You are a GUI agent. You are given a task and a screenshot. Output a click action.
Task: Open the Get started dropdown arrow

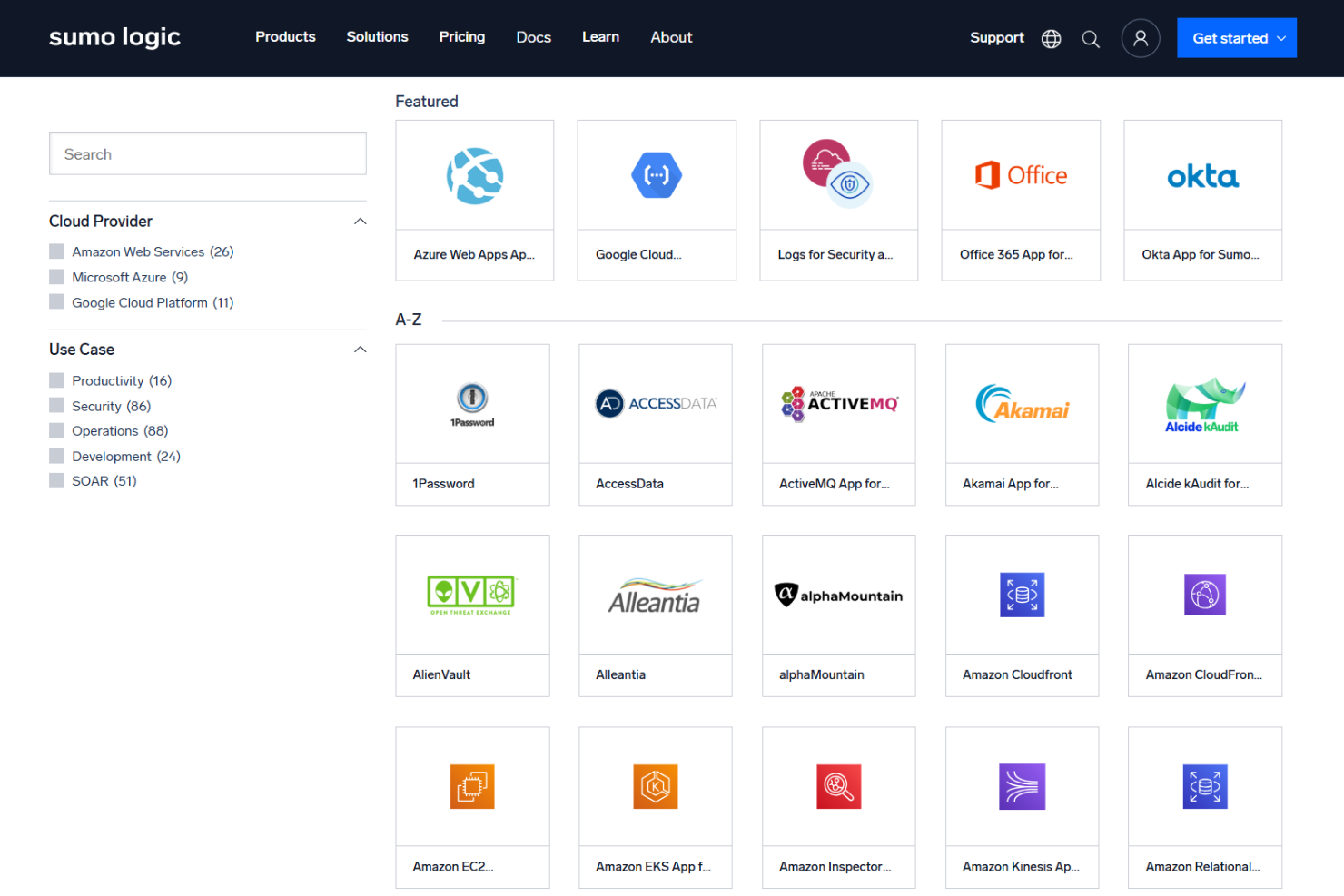(1282, 38)
